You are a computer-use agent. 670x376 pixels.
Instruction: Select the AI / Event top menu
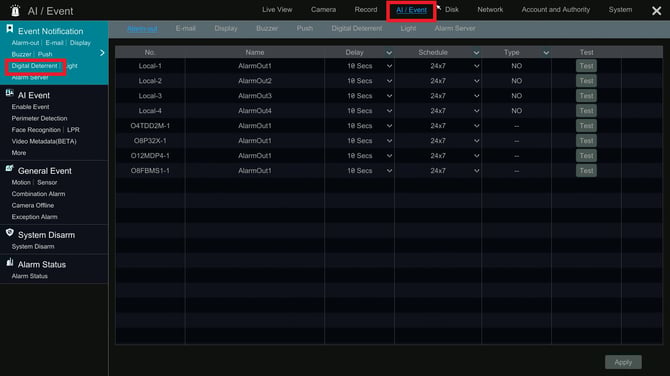411,10
